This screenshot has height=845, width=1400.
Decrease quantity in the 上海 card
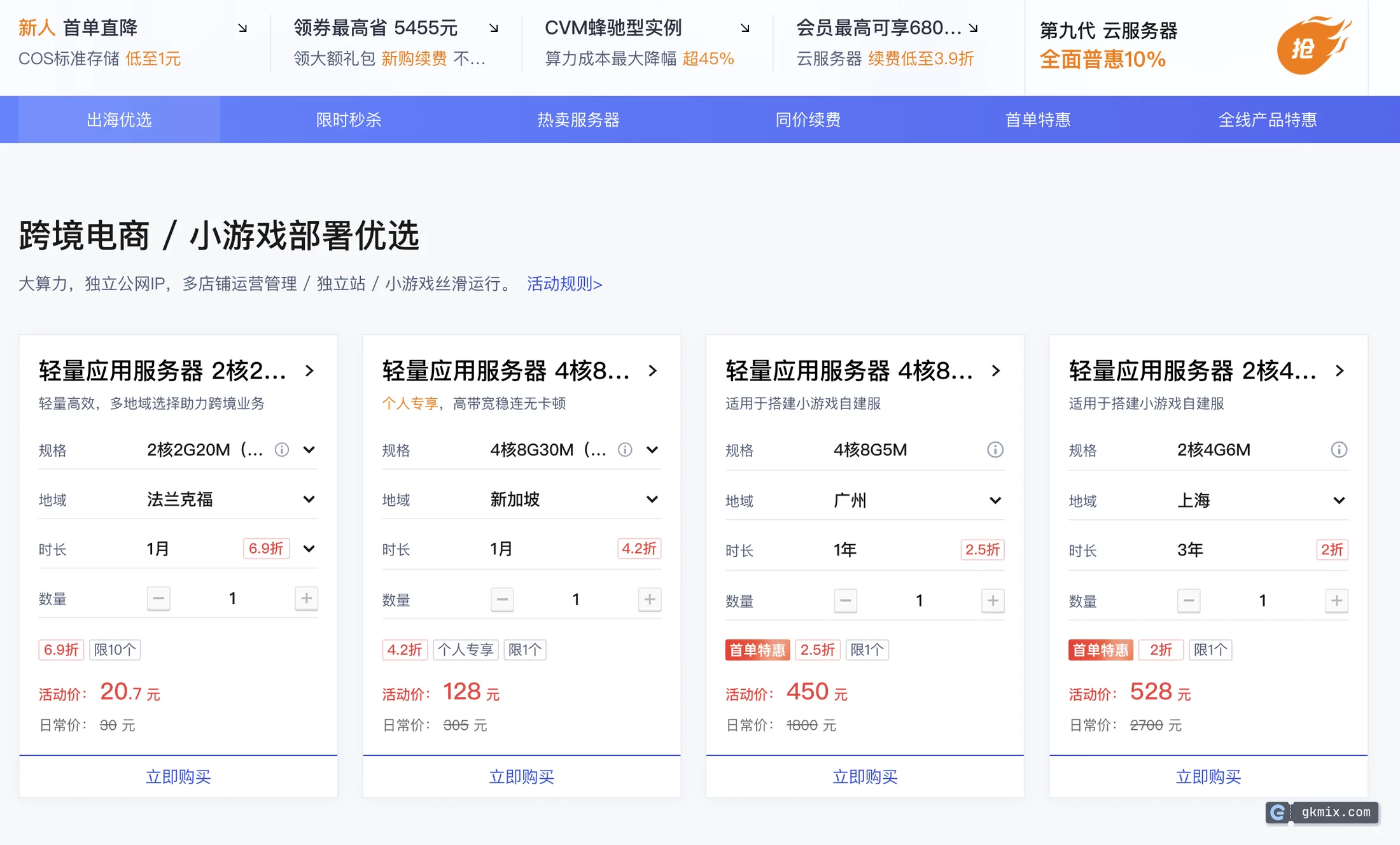[x=1189, y=601]
